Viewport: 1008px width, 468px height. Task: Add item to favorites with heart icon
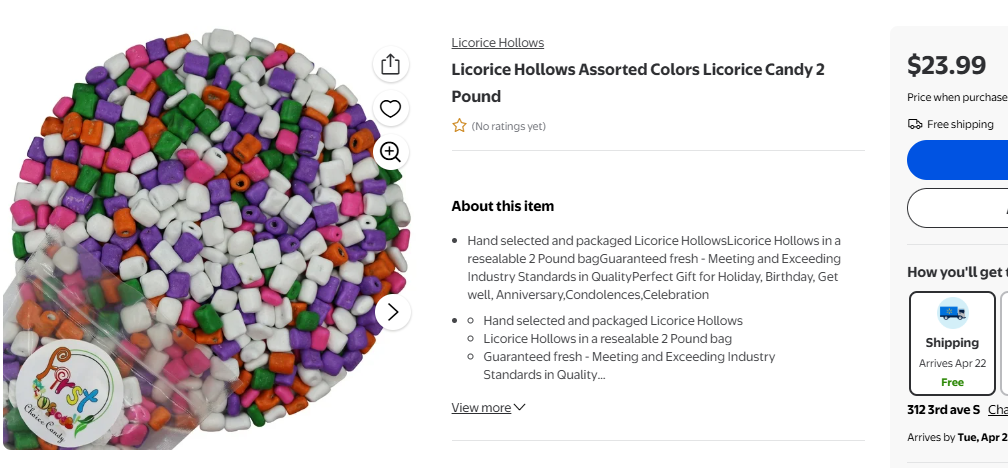[390, 109]
